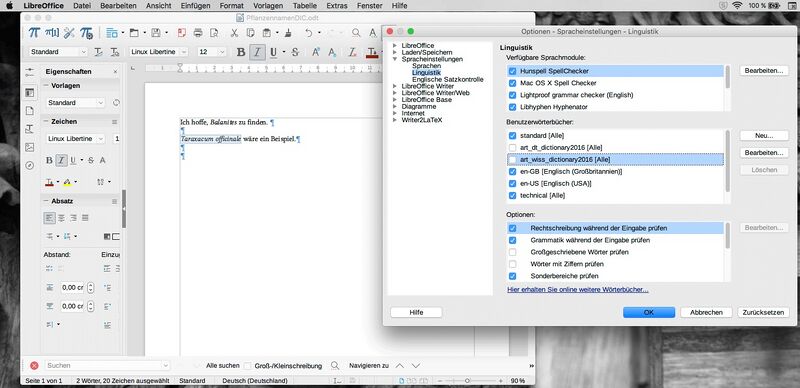
Task: Click Hilfe button in dialog
Action: tap(416, 312)
